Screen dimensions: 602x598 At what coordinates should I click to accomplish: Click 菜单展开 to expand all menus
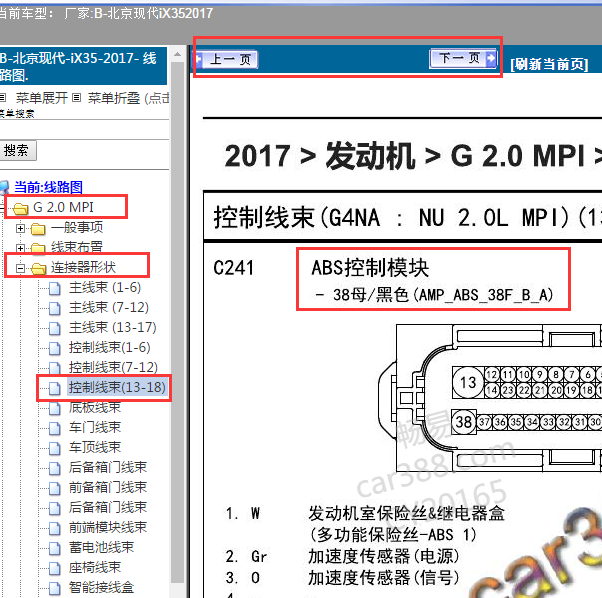(x=41, y=98)
